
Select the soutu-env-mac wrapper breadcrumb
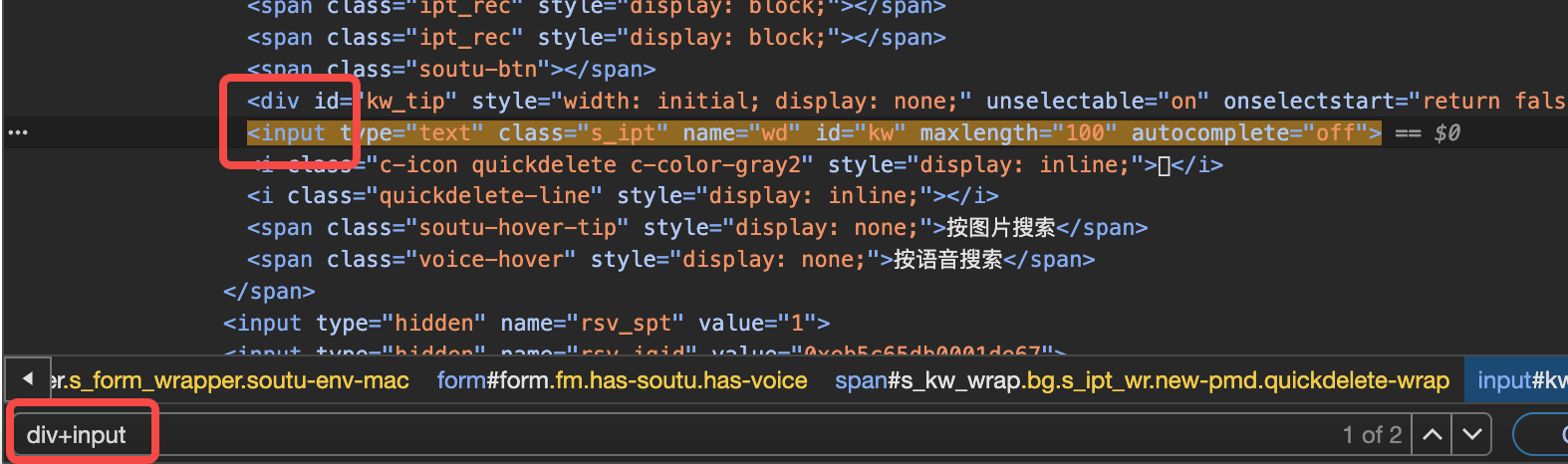tap(229, 380)
